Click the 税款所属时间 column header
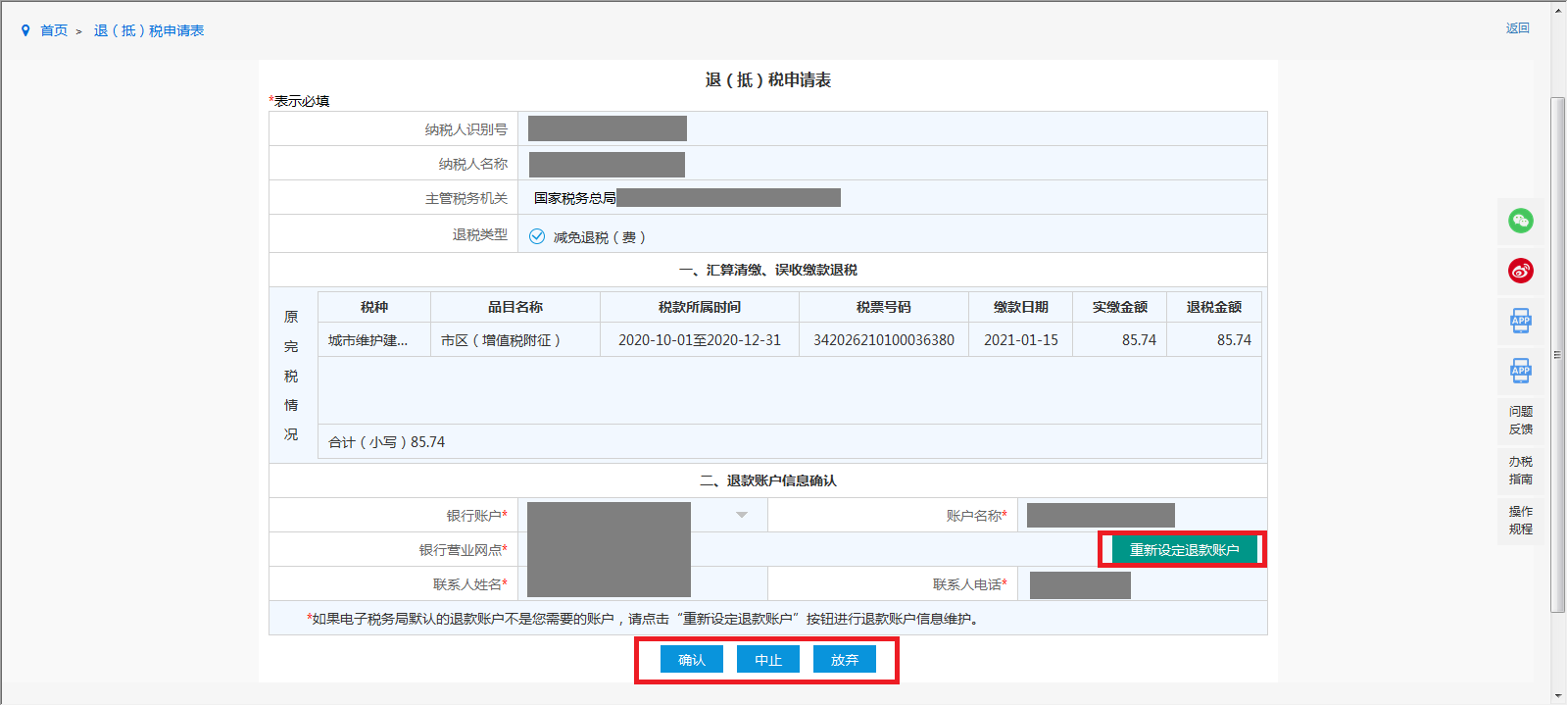 pos(700,307)
